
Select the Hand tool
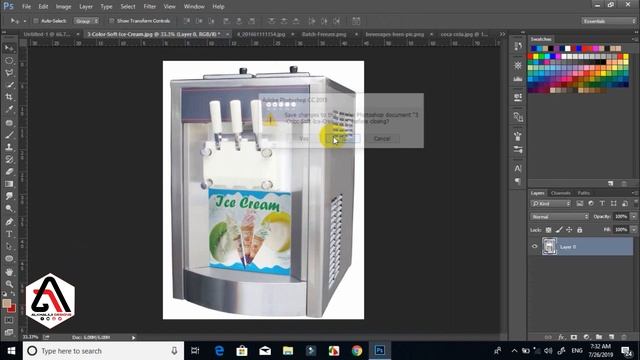tap(9, 272)
